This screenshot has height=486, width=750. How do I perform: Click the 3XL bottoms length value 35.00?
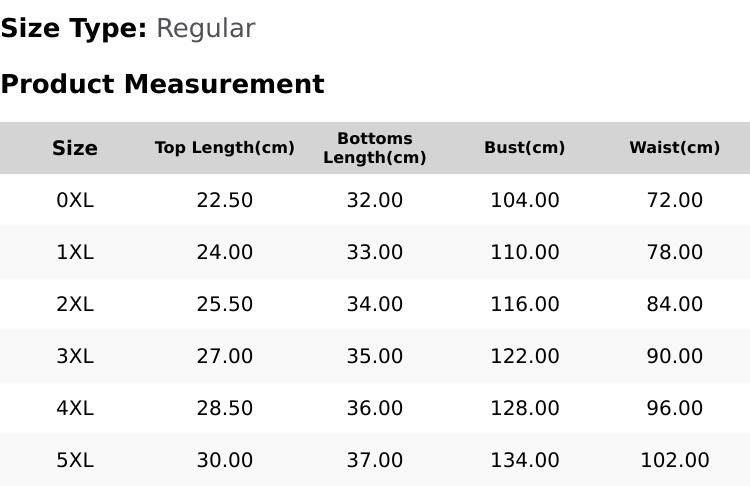[x=375, y=356]
